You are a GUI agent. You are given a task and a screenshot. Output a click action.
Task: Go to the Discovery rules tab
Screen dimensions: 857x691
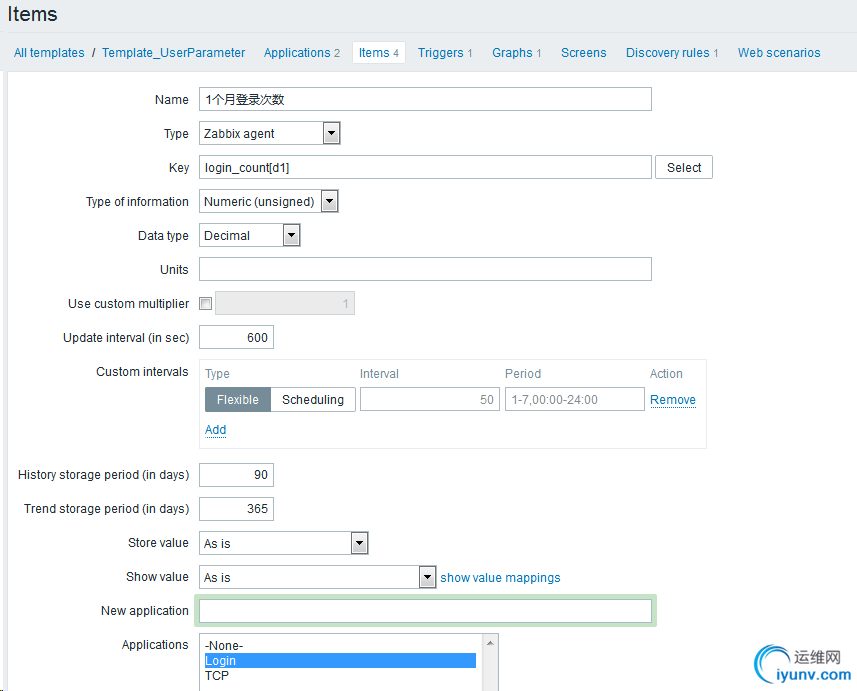pyautogui.click(x=667, y=53)
